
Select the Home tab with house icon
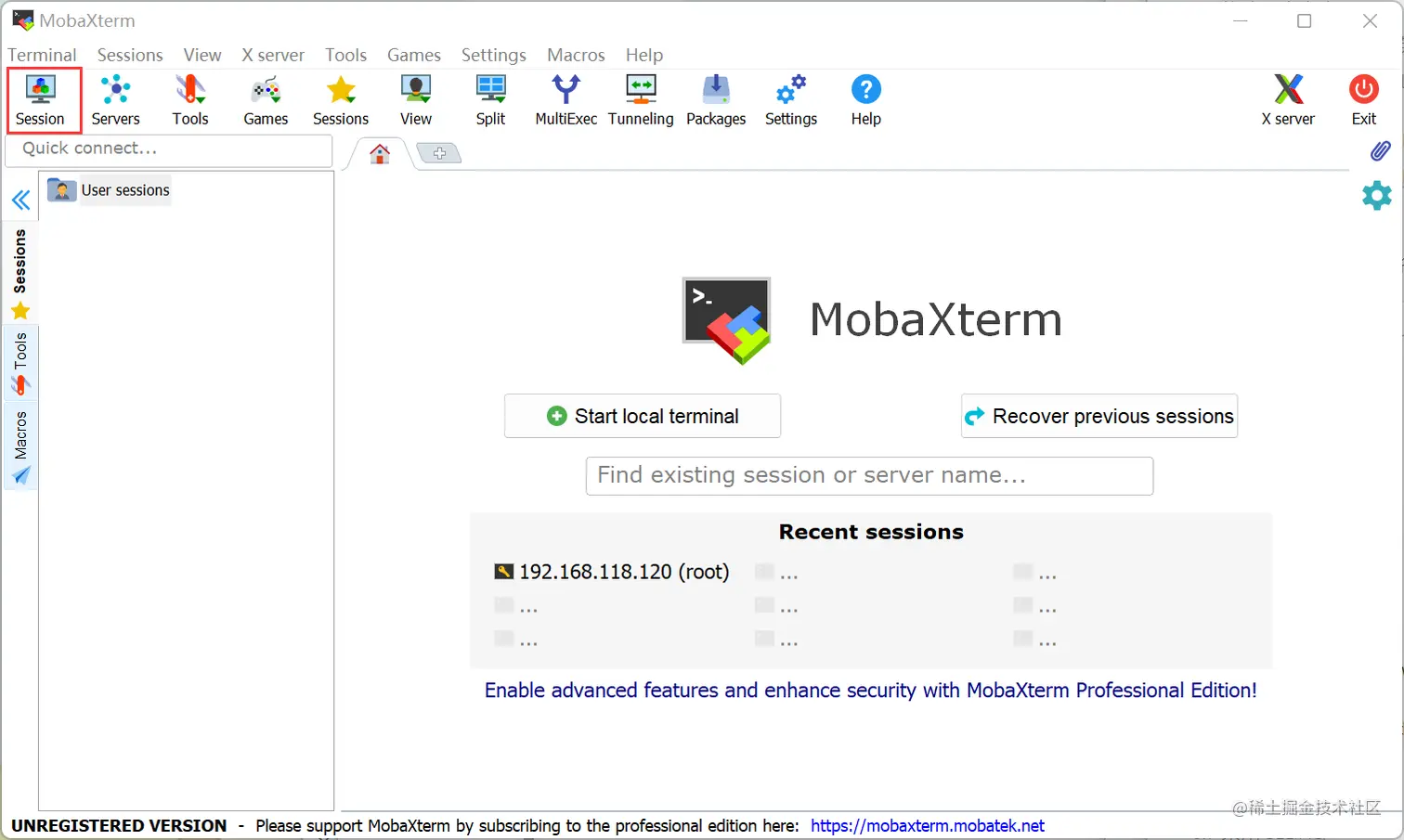[379, 153]
